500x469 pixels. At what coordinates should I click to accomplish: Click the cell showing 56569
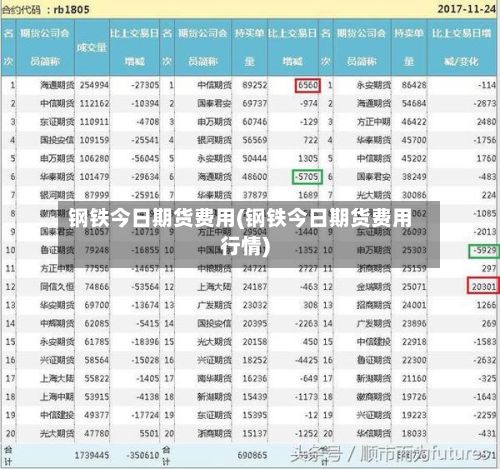[255, 140]
